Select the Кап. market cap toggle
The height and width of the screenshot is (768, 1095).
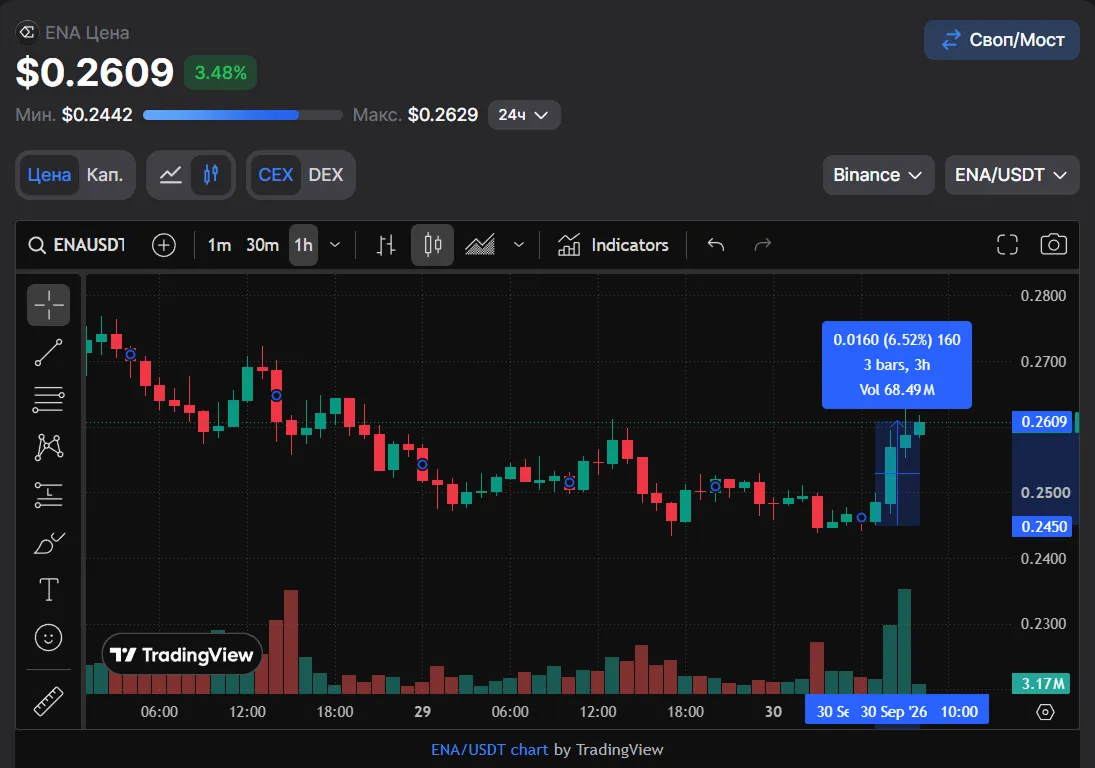pos(105,175)
